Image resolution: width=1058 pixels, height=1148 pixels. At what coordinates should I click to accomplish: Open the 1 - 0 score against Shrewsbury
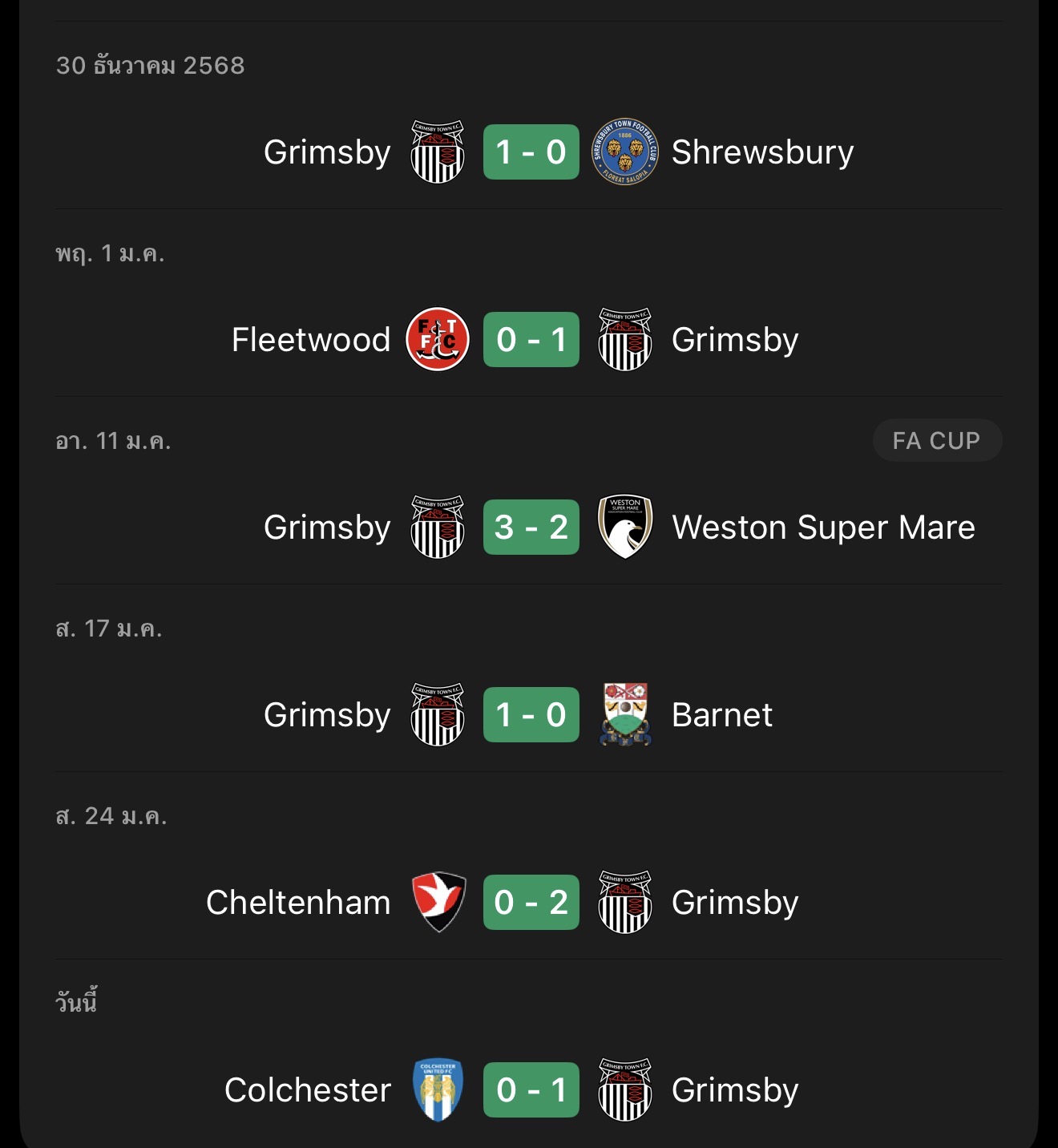tap(531, 152)
